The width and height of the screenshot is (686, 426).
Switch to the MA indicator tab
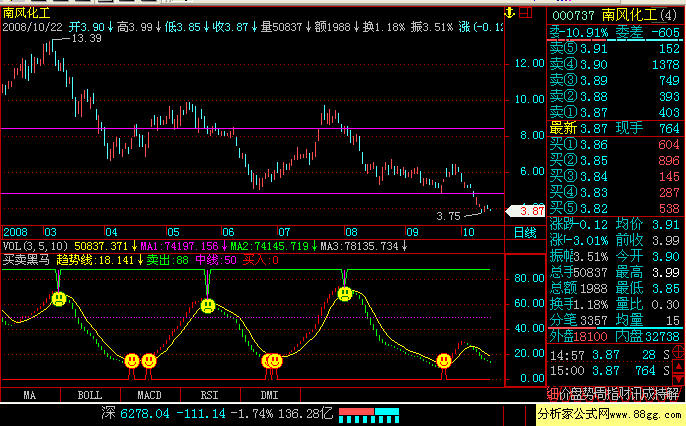click(30, 395)
